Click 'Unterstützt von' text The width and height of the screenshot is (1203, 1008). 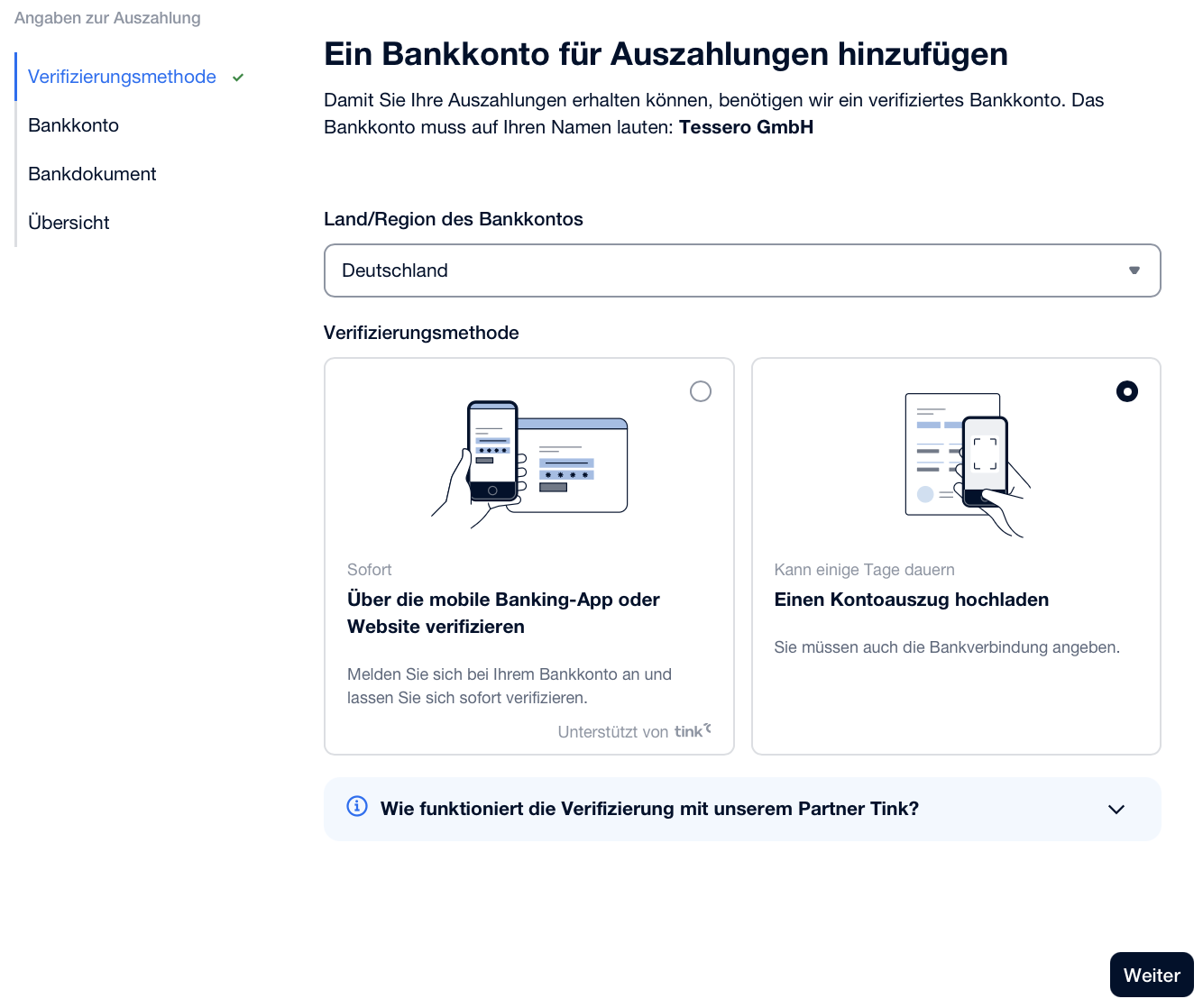coord(613,732)
